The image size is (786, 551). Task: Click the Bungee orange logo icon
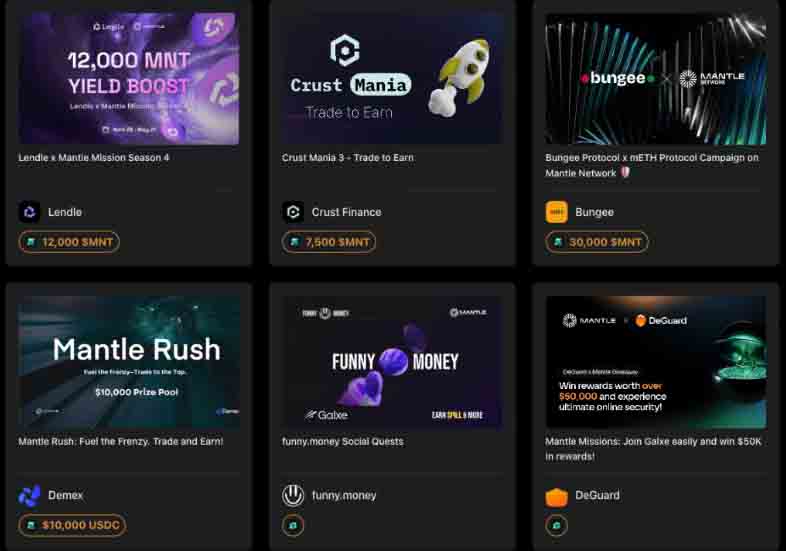tap(556, 212)
